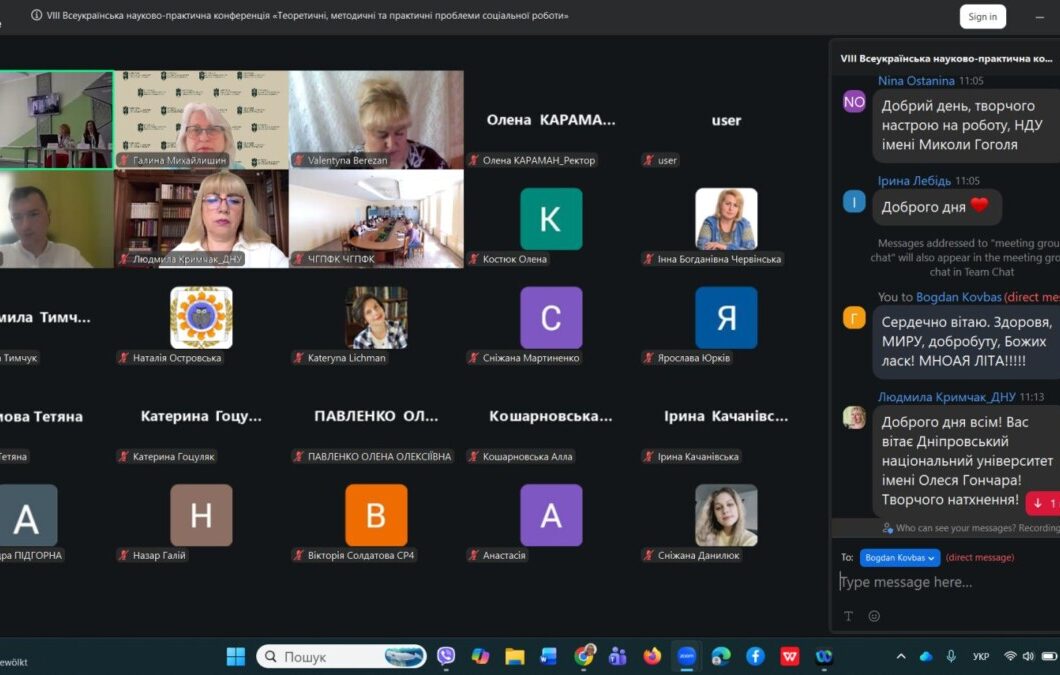1060x675 pixels.
Task: Click the Ірина Лебідь sender name in chat
Action: click(x=914, y=181)
